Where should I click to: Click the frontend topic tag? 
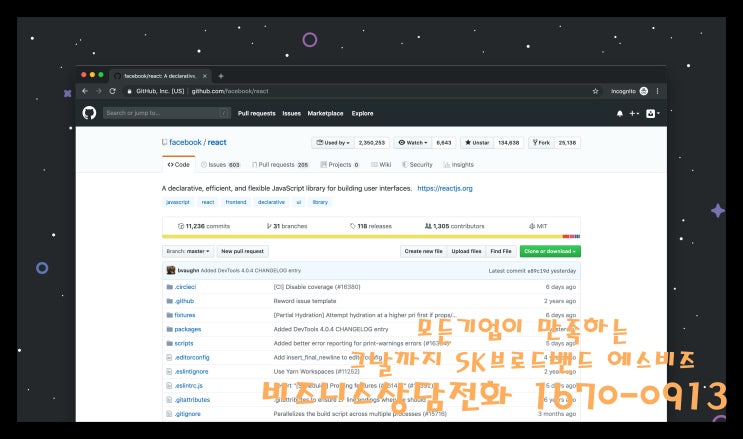coord(236,202)
